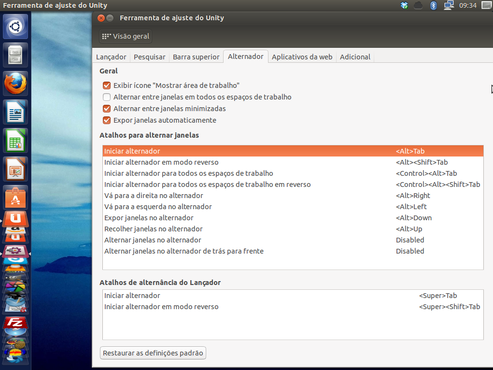Click the Visão geral button
The width and height of the screenshot is (493, 370).
coord(126,36)
